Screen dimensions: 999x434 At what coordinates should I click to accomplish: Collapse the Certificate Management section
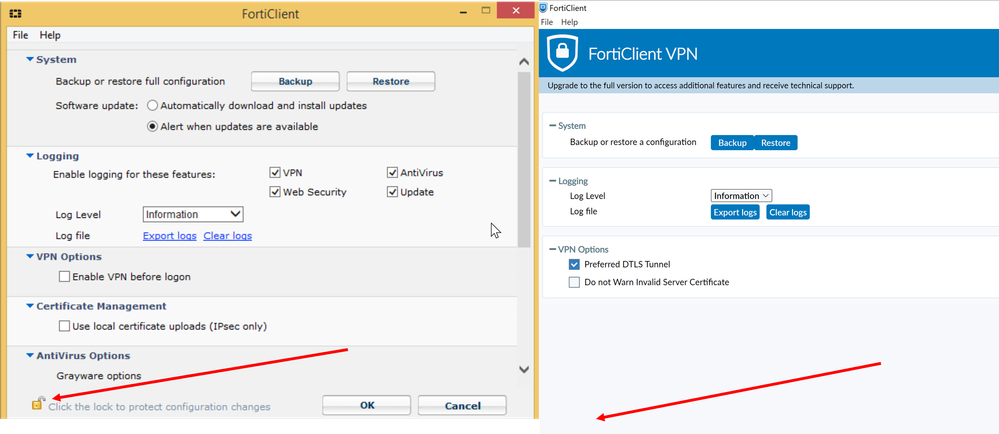pyautogui.click(x=29, y=306)
